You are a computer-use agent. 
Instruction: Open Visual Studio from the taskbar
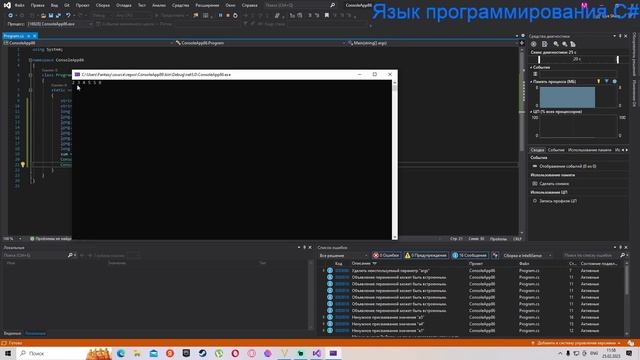click(x=317, y=353)
